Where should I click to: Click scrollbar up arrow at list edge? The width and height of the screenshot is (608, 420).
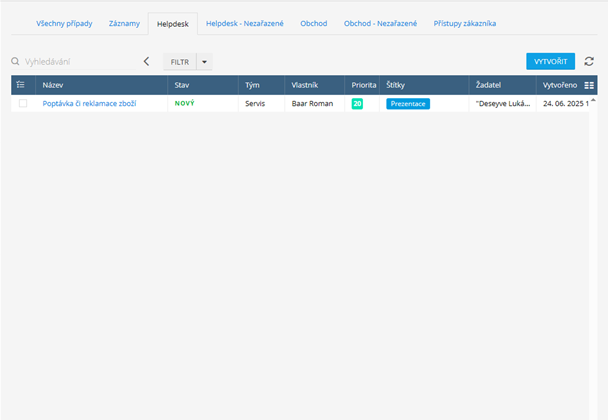pyautogui.click(x=593, y=100)
